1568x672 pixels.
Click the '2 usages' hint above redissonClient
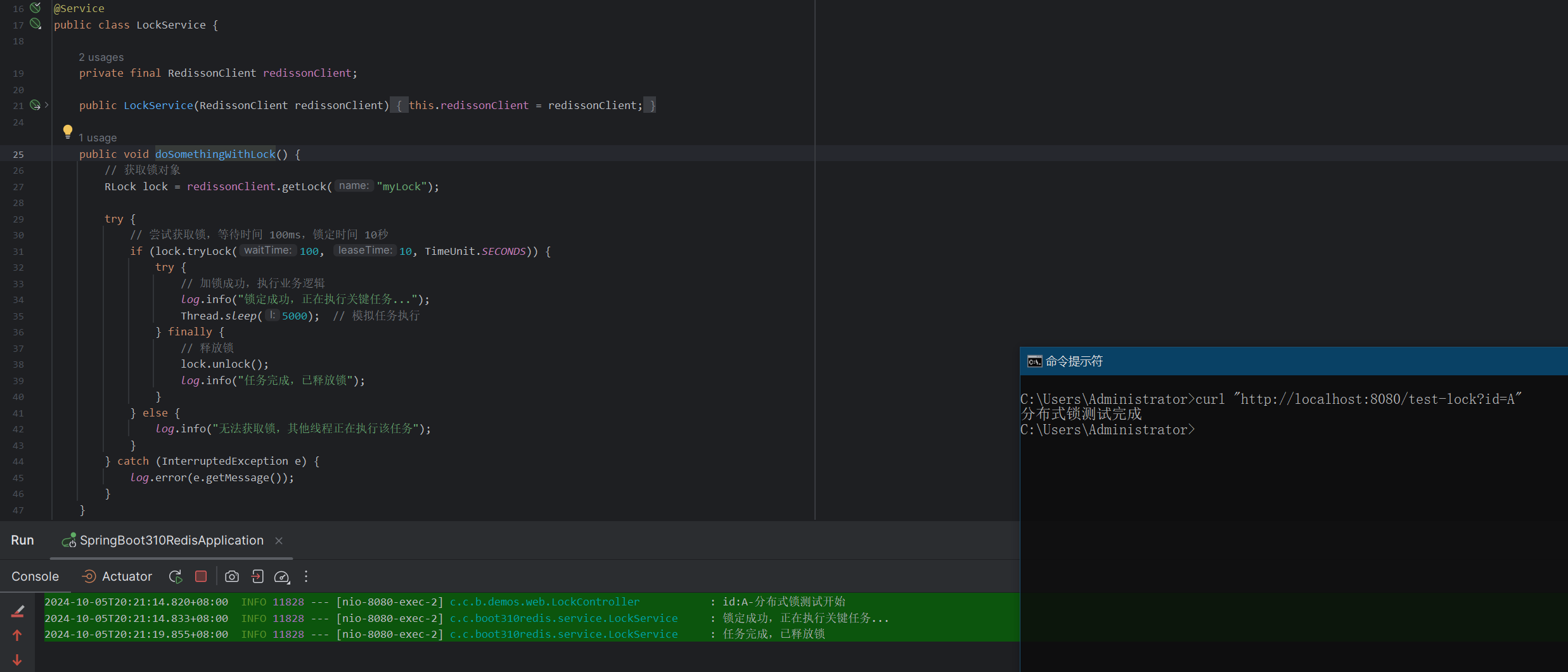point(101,57)
